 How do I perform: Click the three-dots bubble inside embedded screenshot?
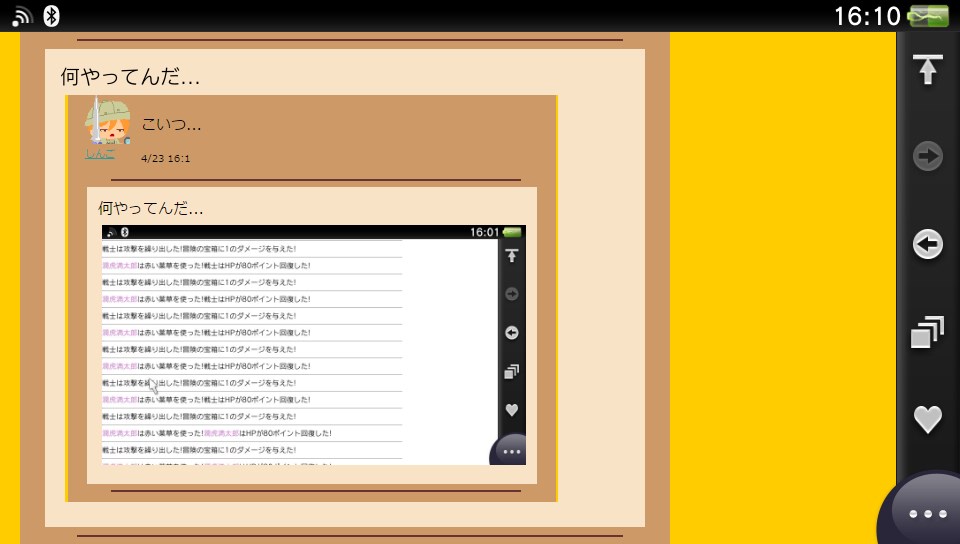(511, 451)
